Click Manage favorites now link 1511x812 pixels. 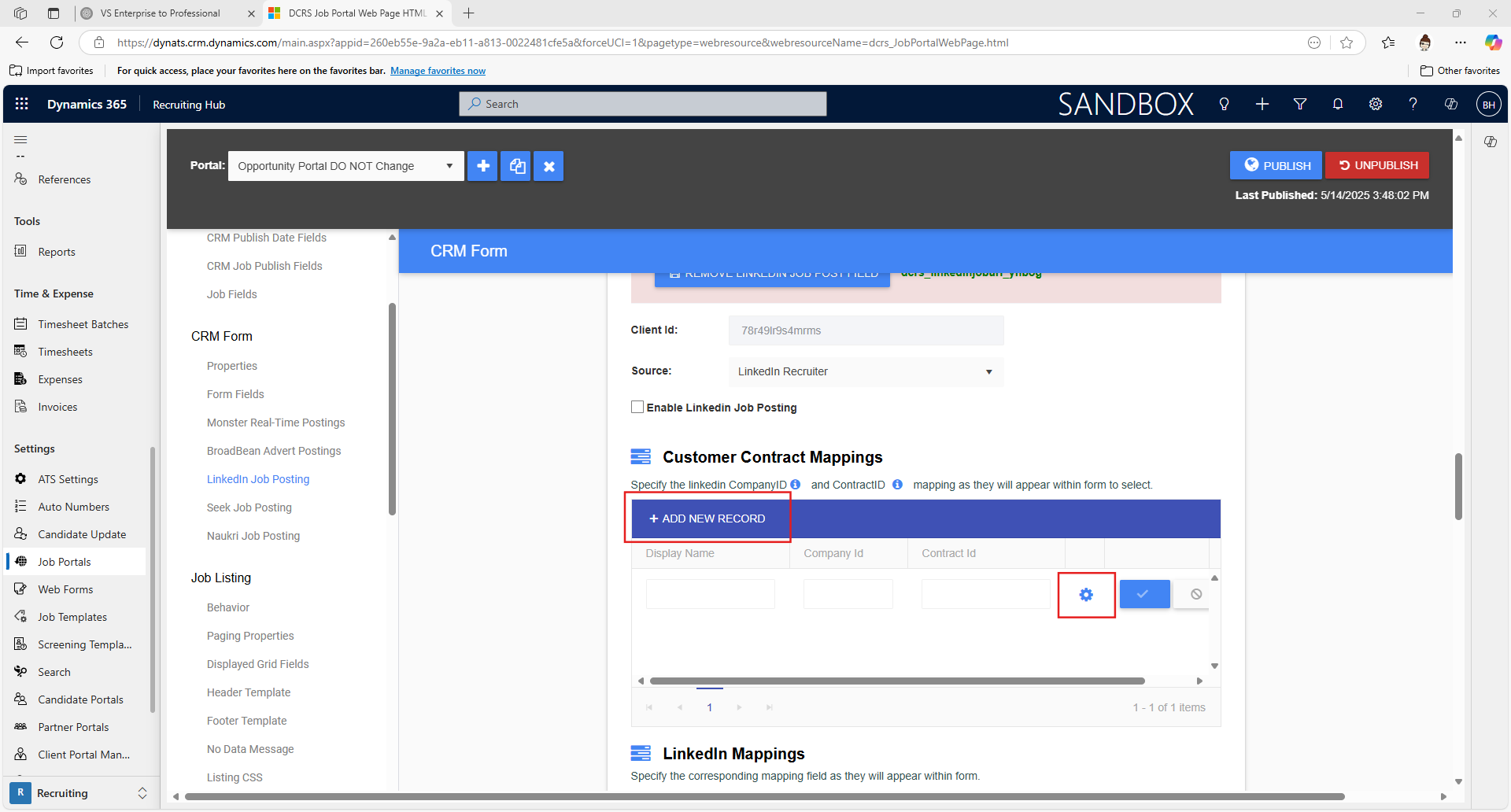point(438,71)
